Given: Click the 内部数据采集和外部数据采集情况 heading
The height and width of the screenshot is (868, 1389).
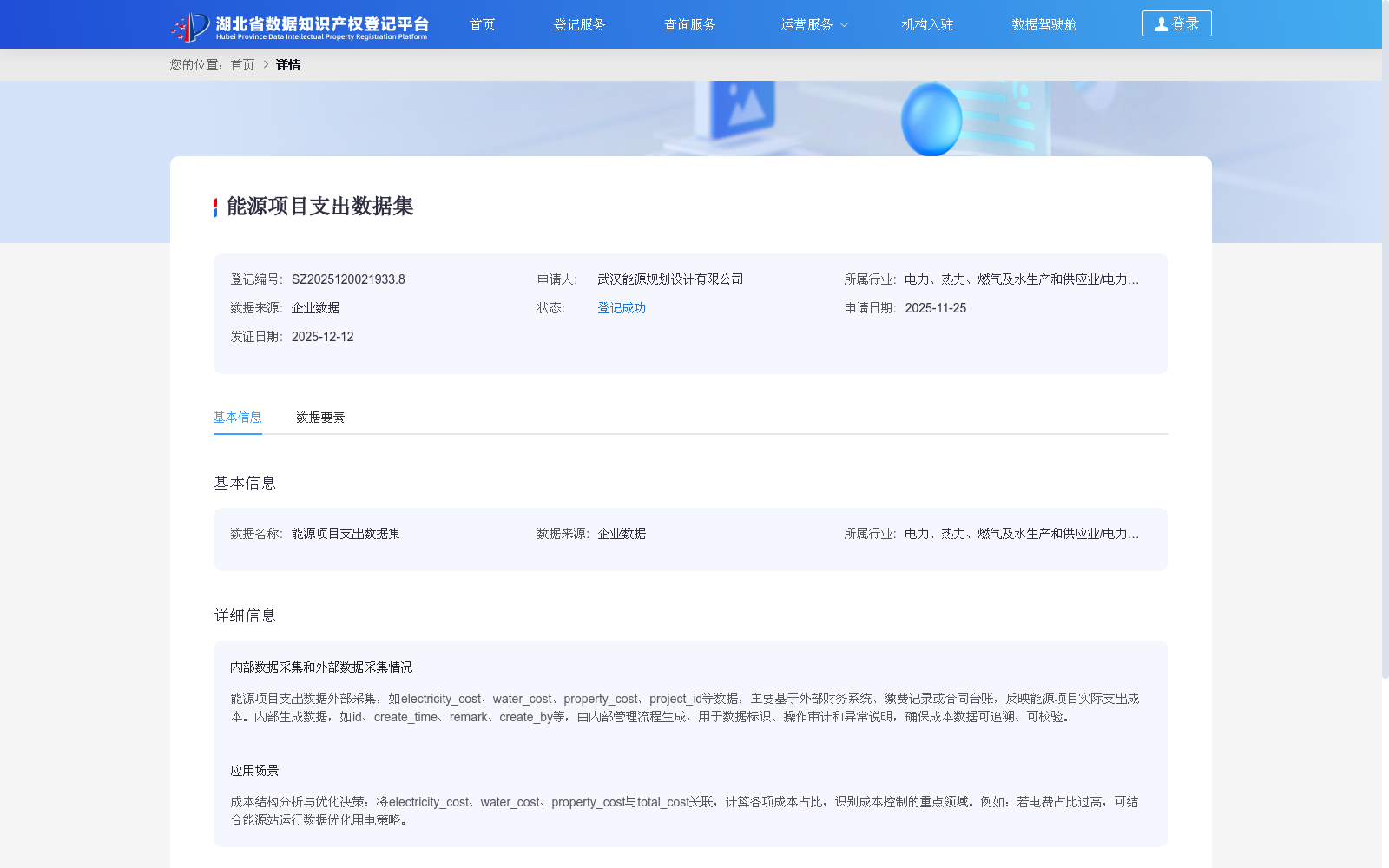Looking at the screenshot, I should pos(321,667).
